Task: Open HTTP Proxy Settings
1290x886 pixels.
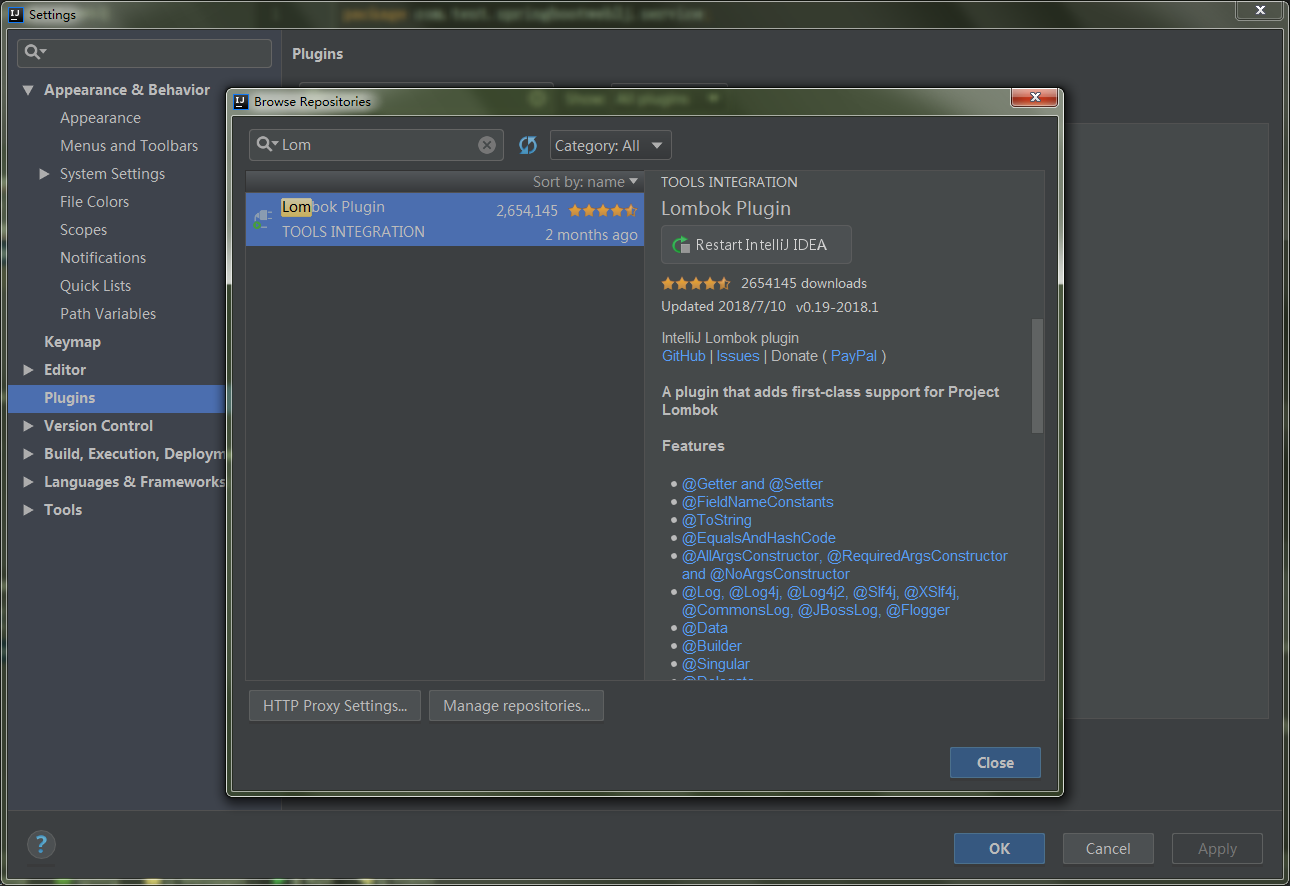Action: [x=335, y=706]
